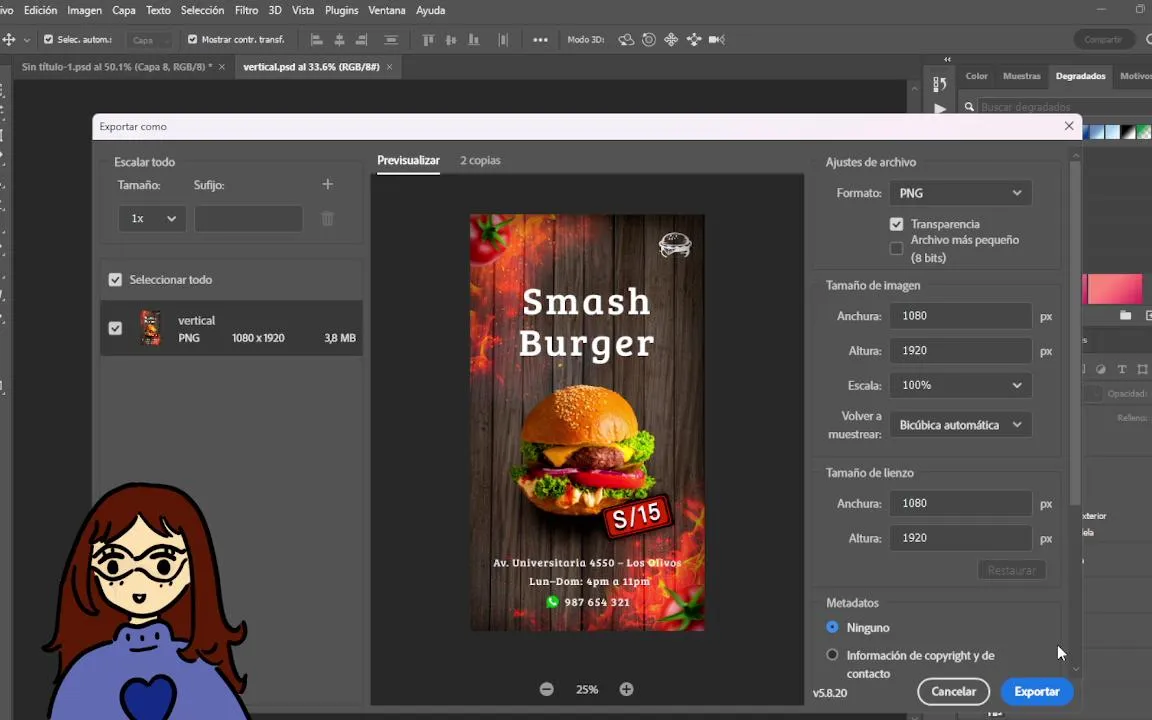The image size is (1152, 720).
Task: Open the Capa auto-select dropdown
Action: [x=148, y=40]
